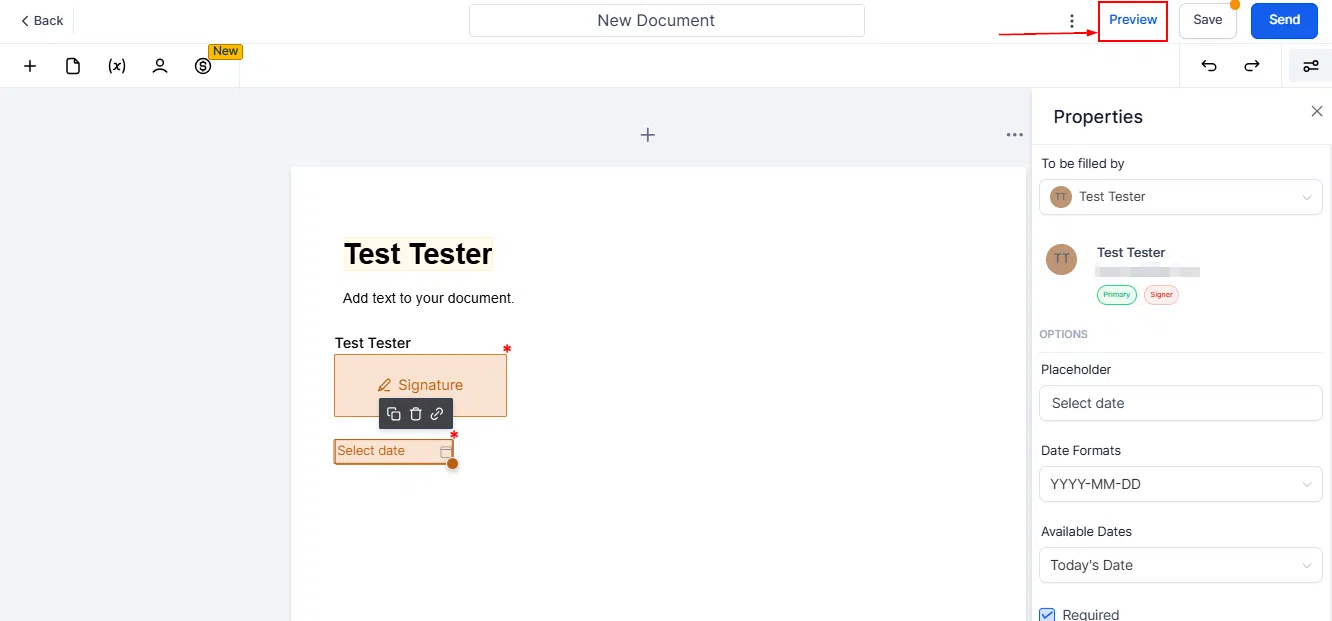Go back using the Back button

pyautogui.click(x=42, y=20)
